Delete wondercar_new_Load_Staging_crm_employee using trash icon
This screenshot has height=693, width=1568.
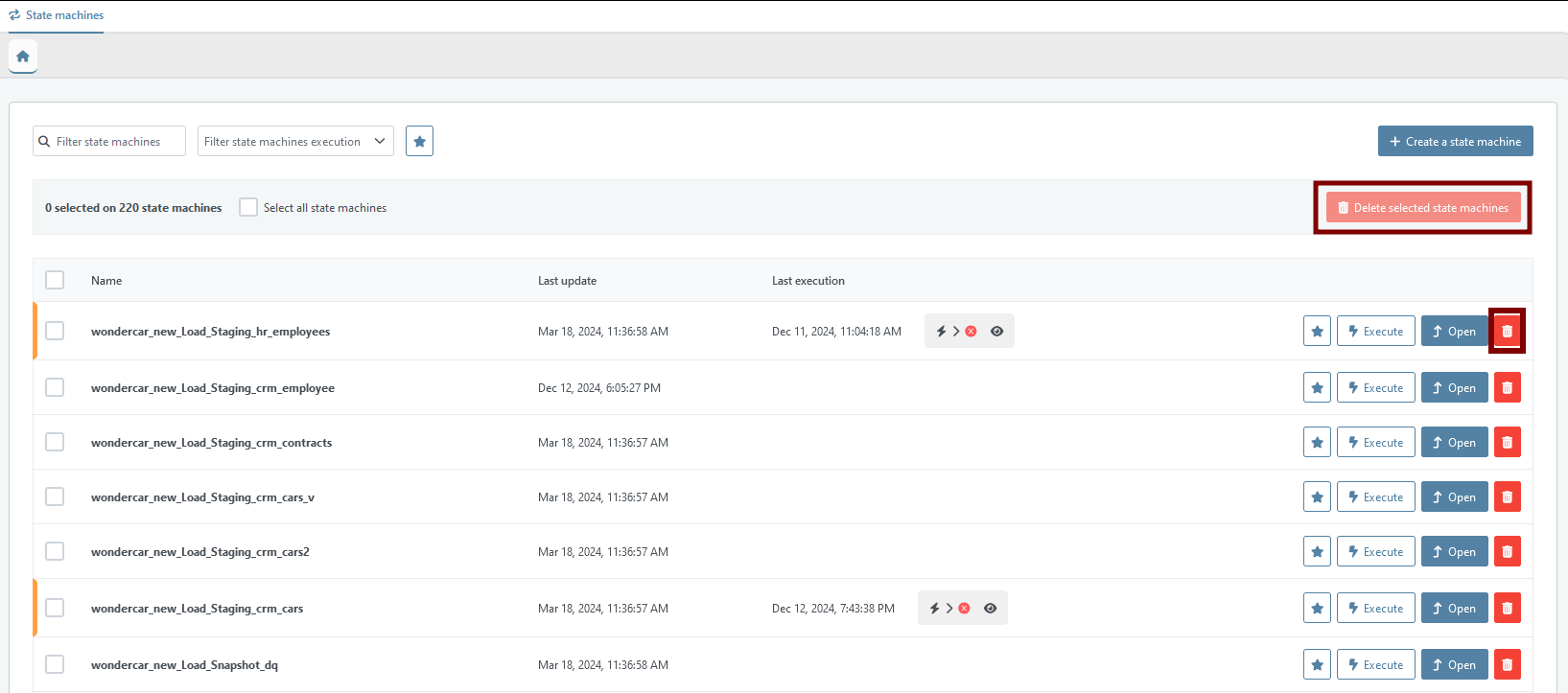point(1507,388)
